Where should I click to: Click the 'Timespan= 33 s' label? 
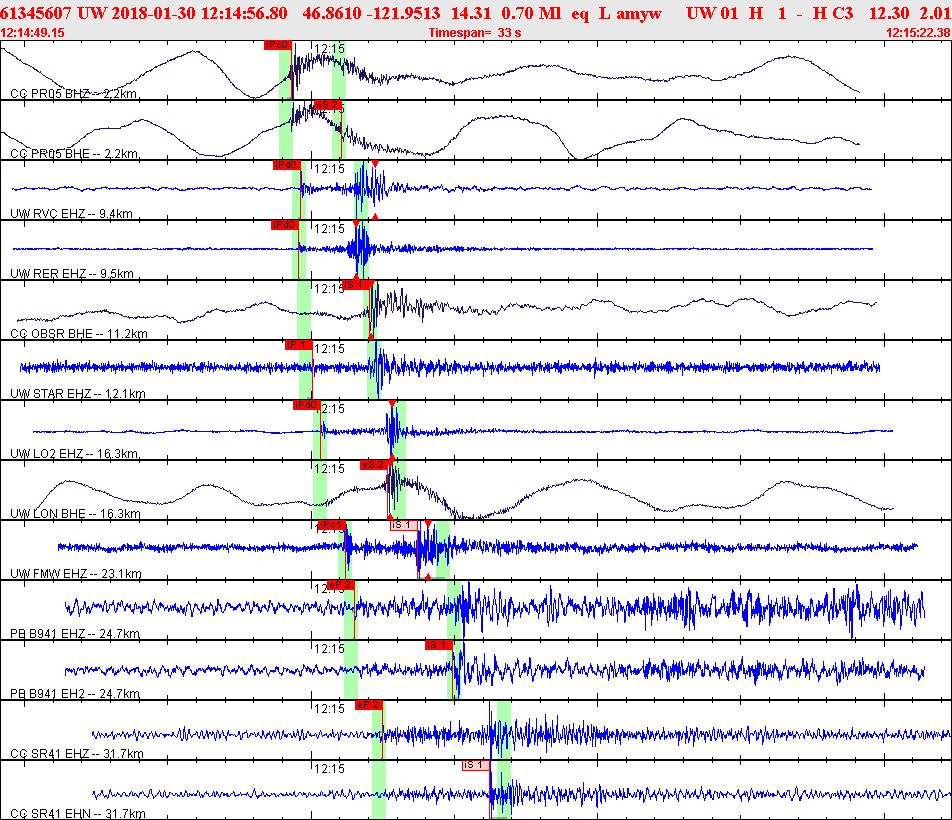click(x=475, y=33)
